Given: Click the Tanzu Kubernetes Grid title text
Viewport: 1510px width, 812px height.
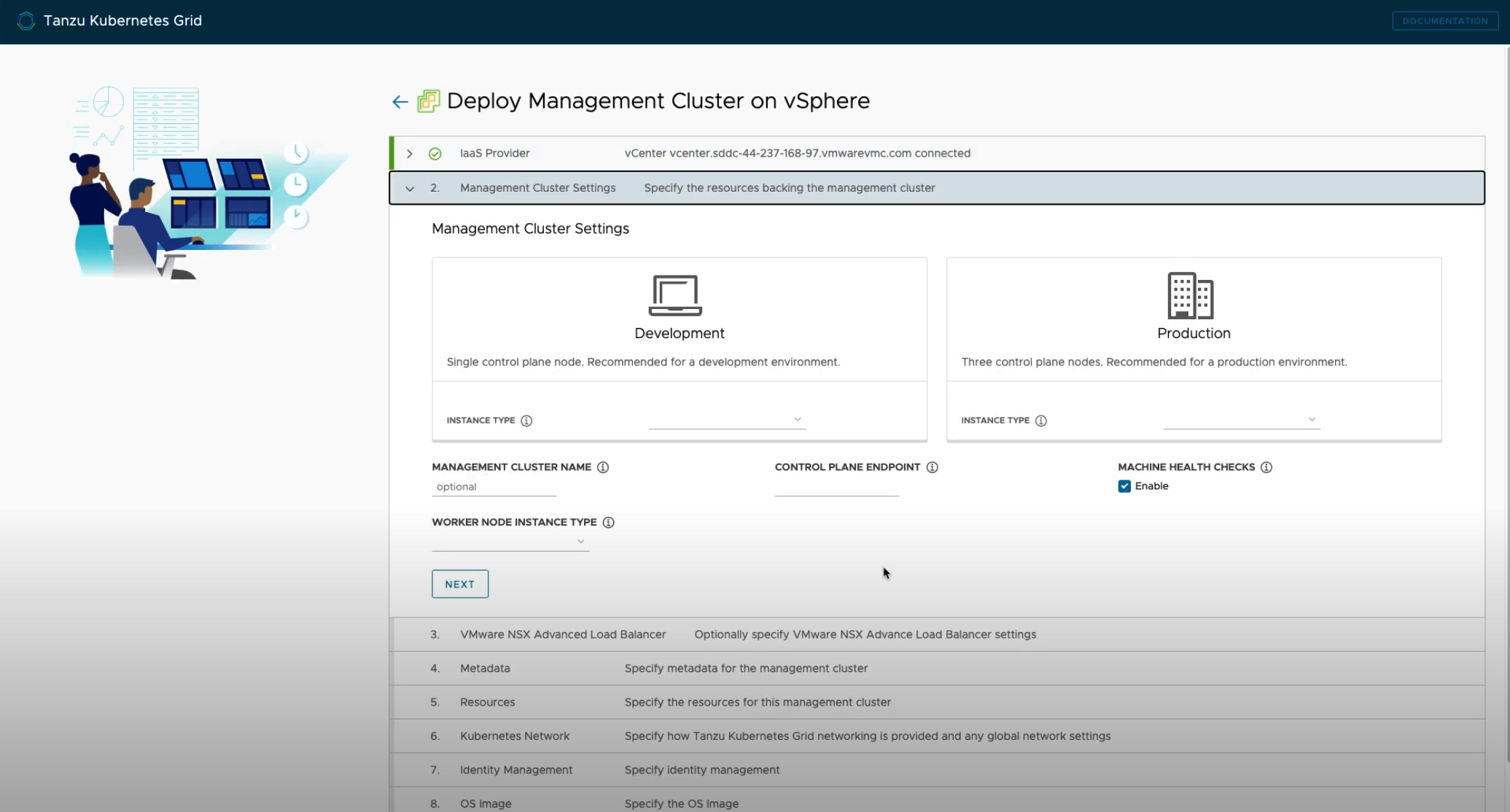Looking at the screenshot, I should coord(122,21).
